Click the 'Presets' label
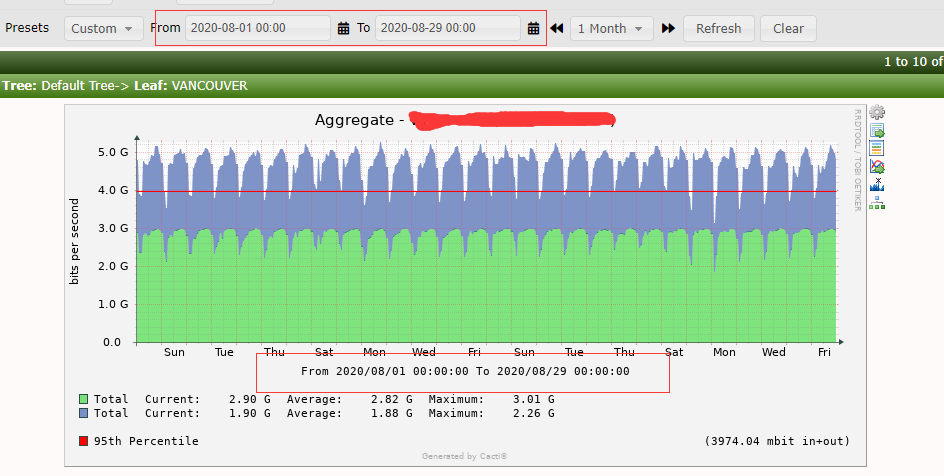This screenshot has height=476, width=944. [27, 28]
